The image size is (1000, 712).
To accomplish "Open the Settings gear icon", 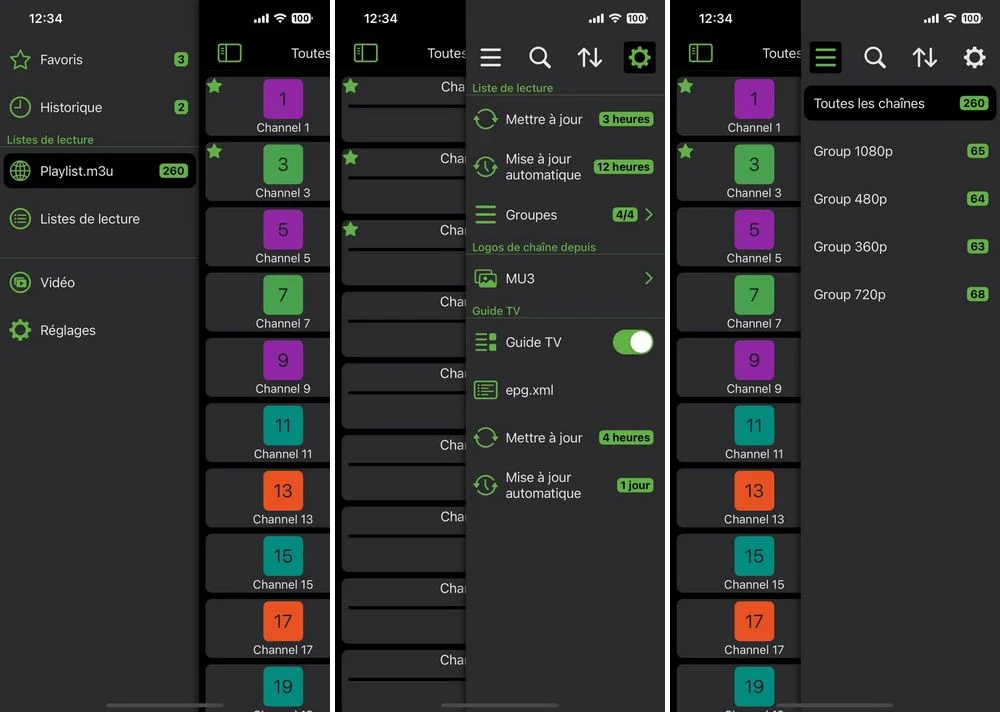I will coord(639,57).
